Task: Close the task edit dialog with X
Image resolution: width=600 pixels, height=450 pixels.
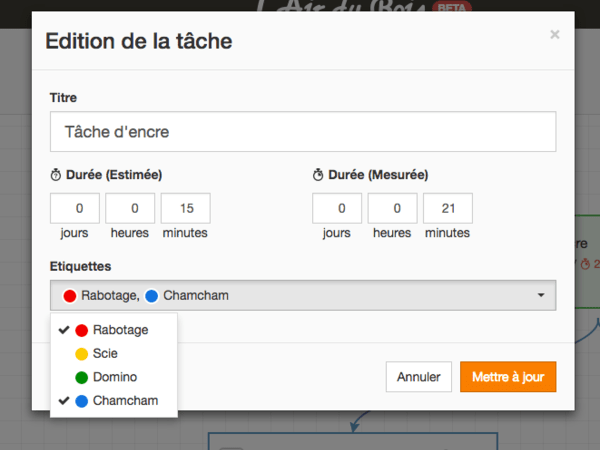Action: (555, 35)
